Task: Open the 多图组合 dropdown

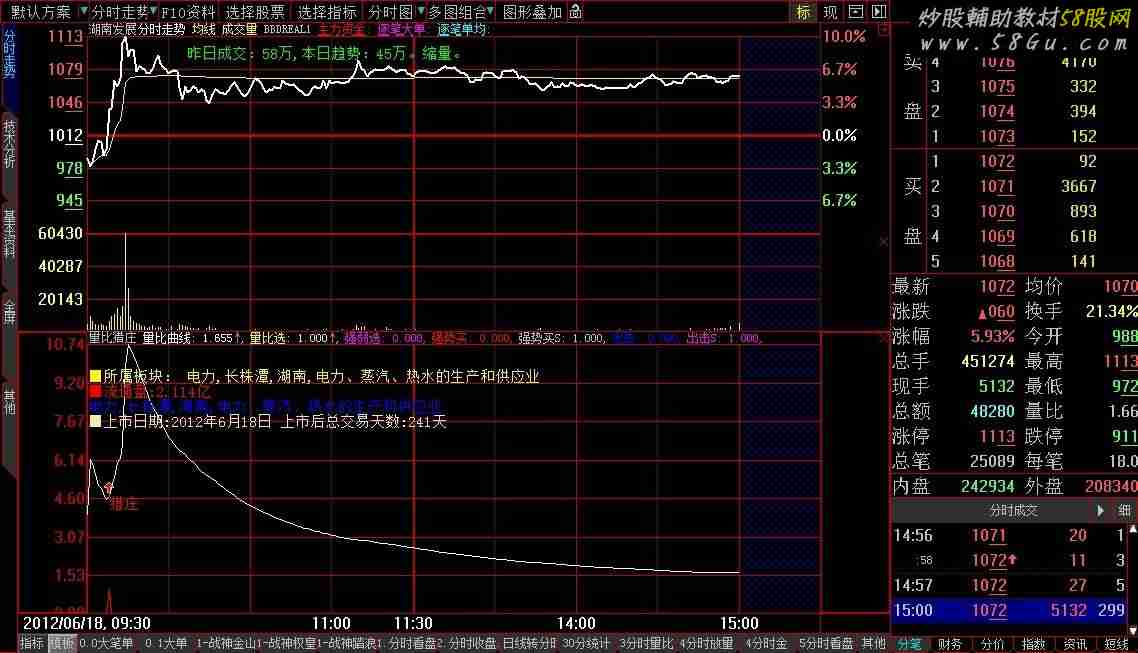Action: pos(461,12)
